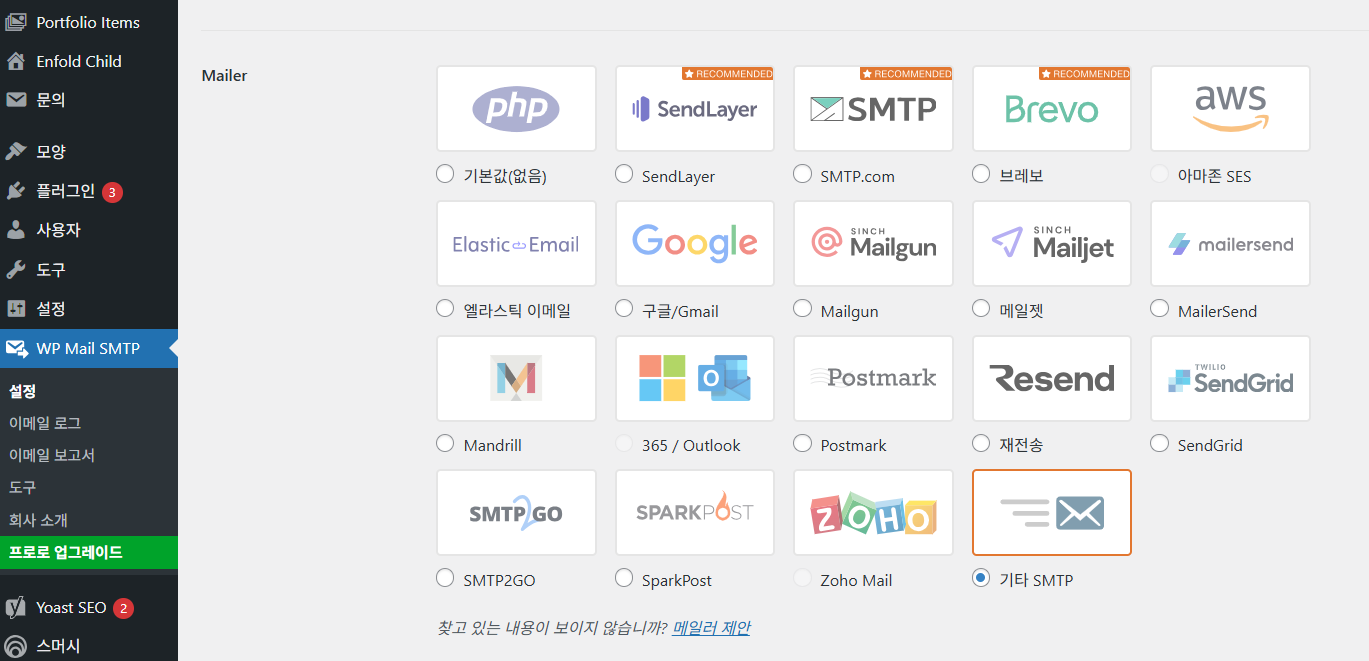Image resolution: width=1369 pixels, height=661 pixels.
Task: Select the Mandrill logo card
Action: 516,378
